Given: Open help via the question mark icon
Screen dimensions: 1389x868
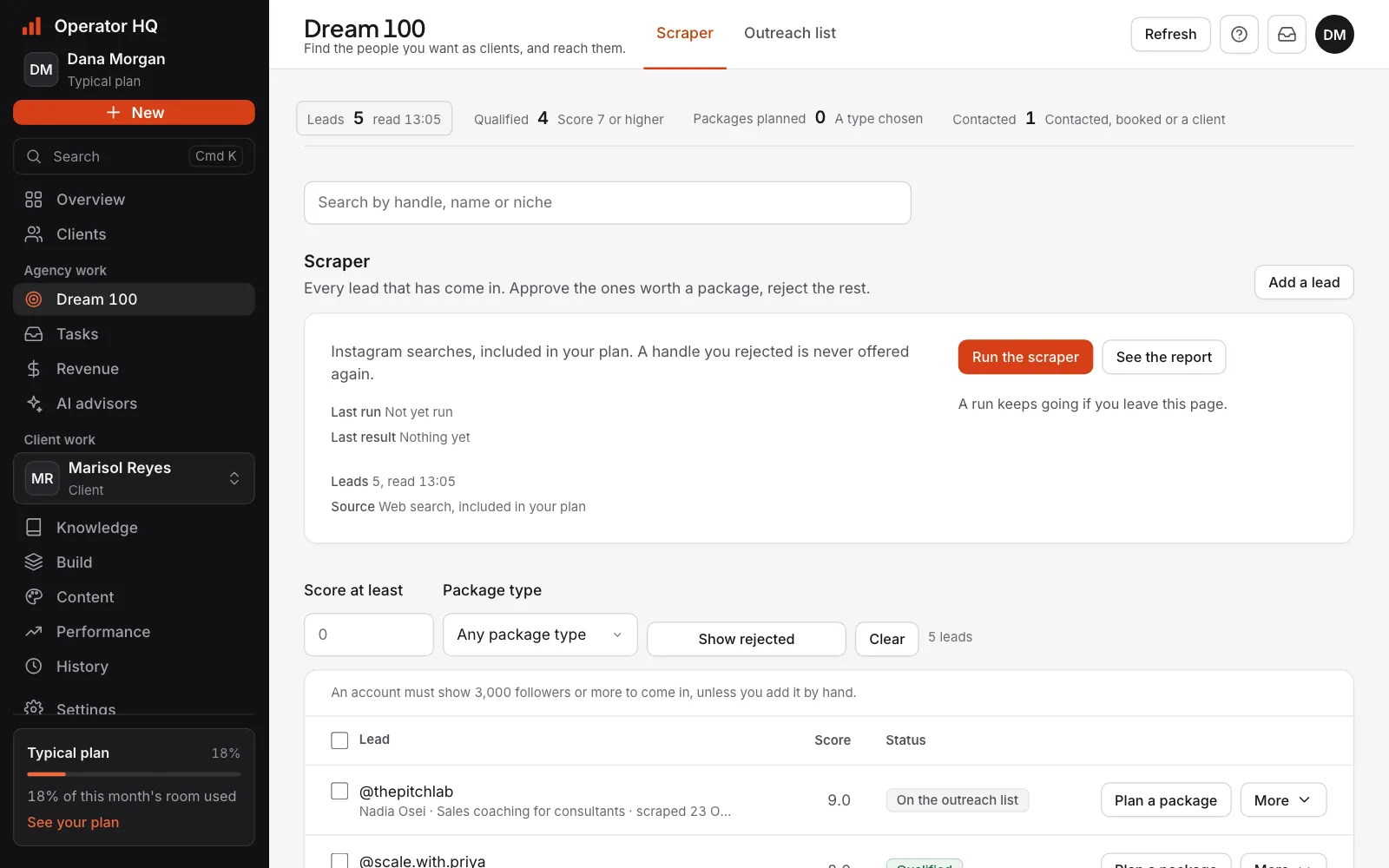Looking at the screenshot, I should pos(1239,35).
